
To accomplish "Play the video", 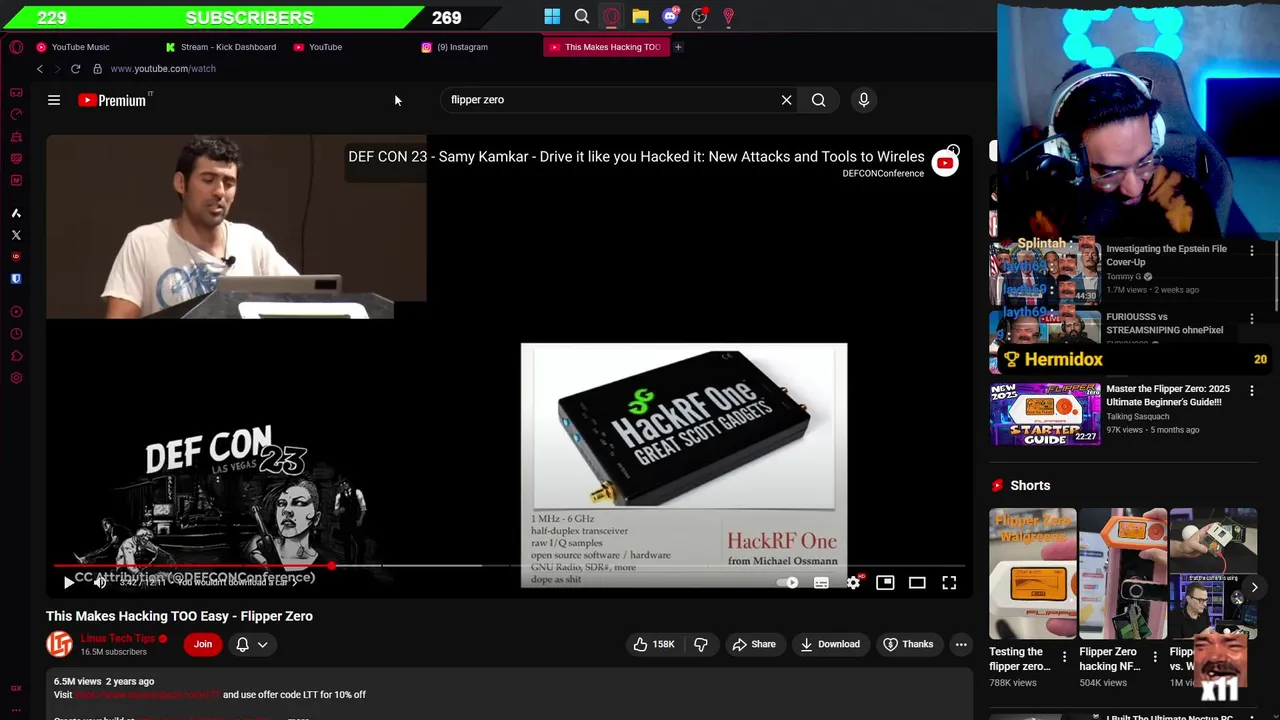I will tap(69, 582).
